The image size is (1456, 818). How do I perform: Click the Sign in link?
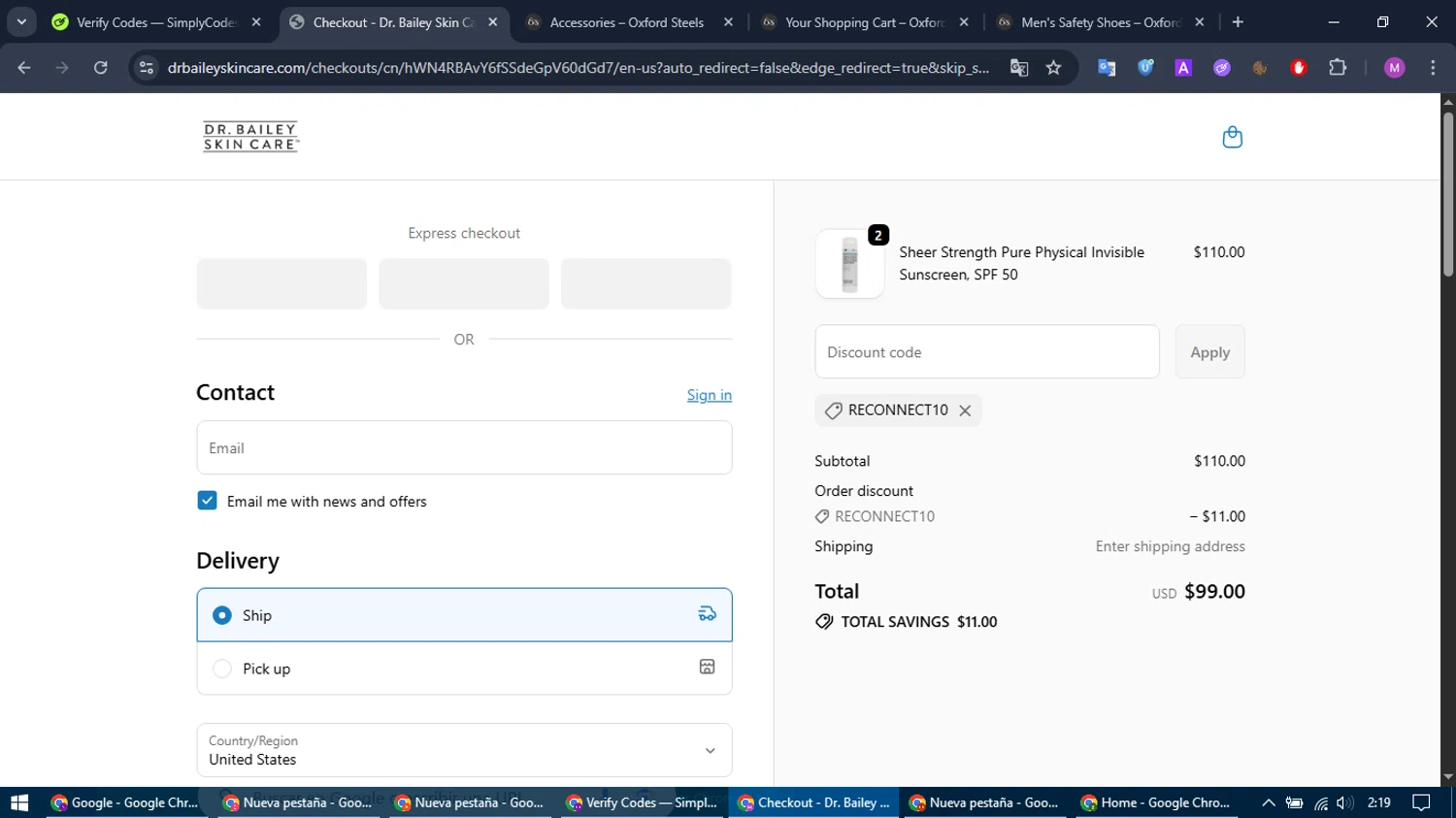pyautogui.click(x=710, y=395)
